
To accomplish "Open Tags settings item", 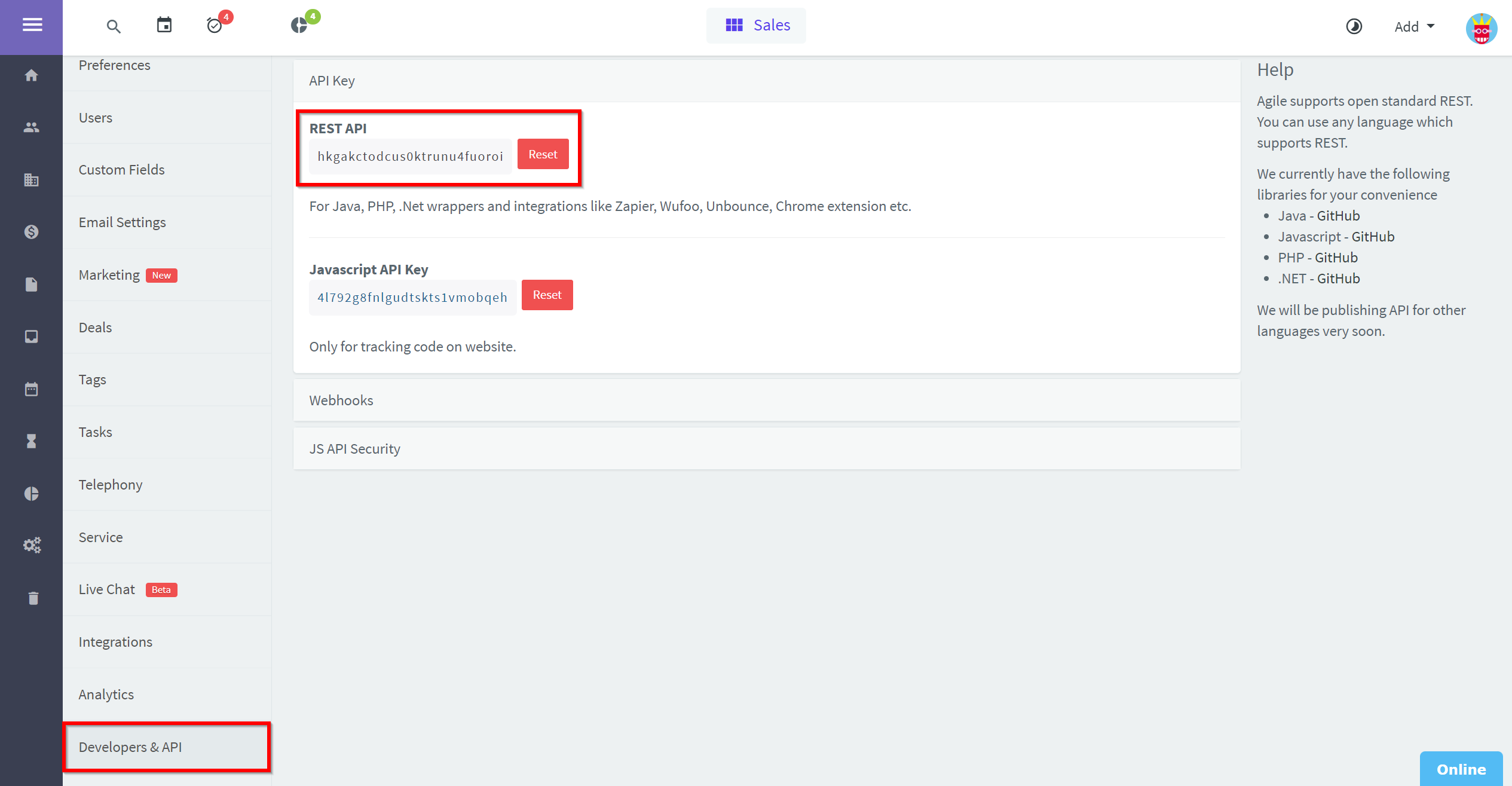I will point(167,380).
